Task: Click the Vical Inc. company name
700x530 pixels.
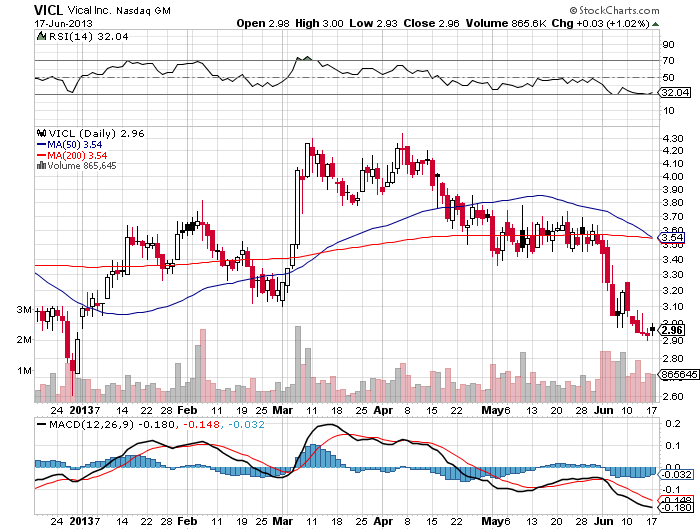Action: tap(89, 10)
